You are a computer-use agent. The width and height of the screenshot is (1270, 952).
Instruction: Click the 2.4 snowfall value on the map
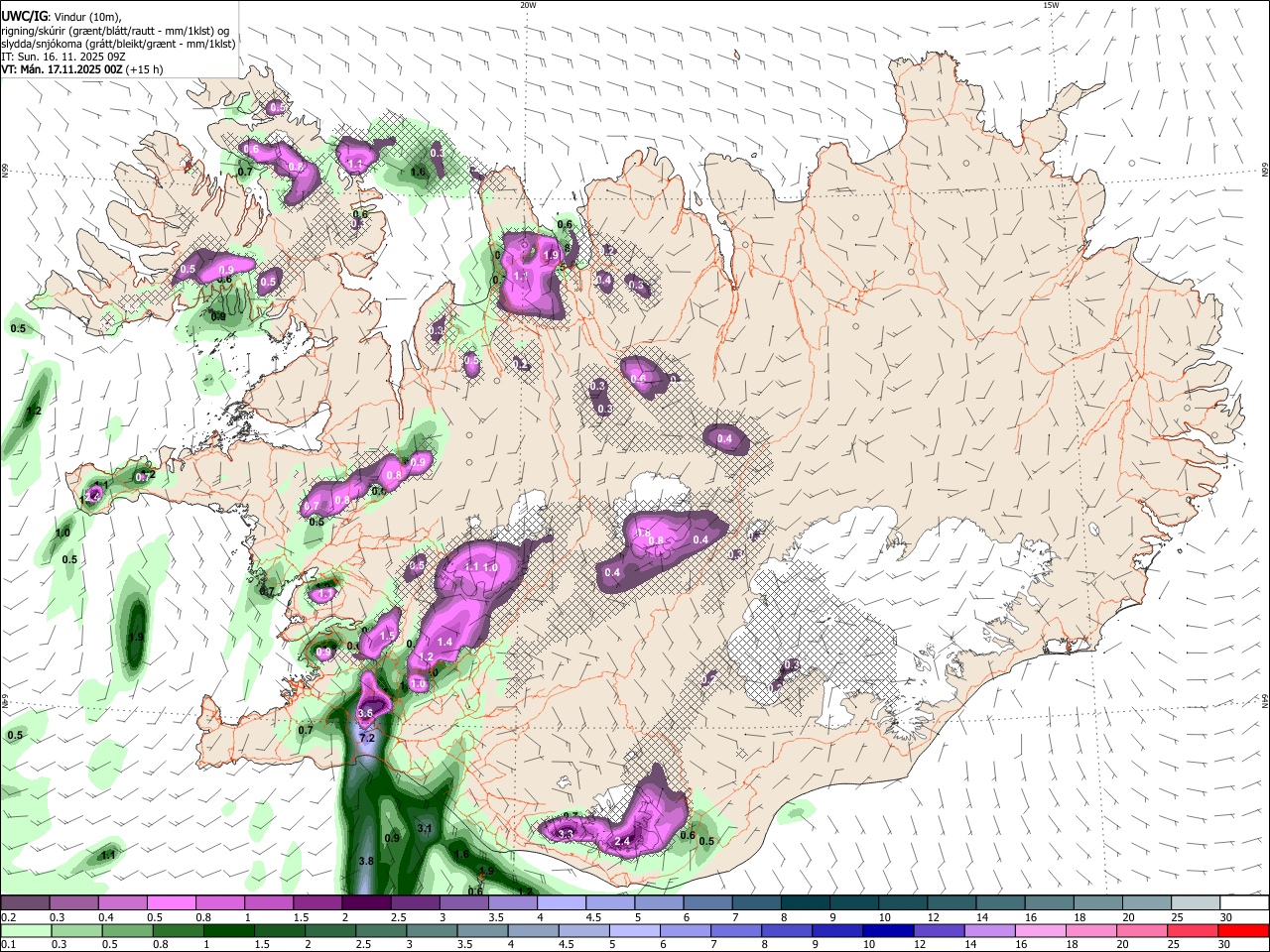tap(623, 842)
